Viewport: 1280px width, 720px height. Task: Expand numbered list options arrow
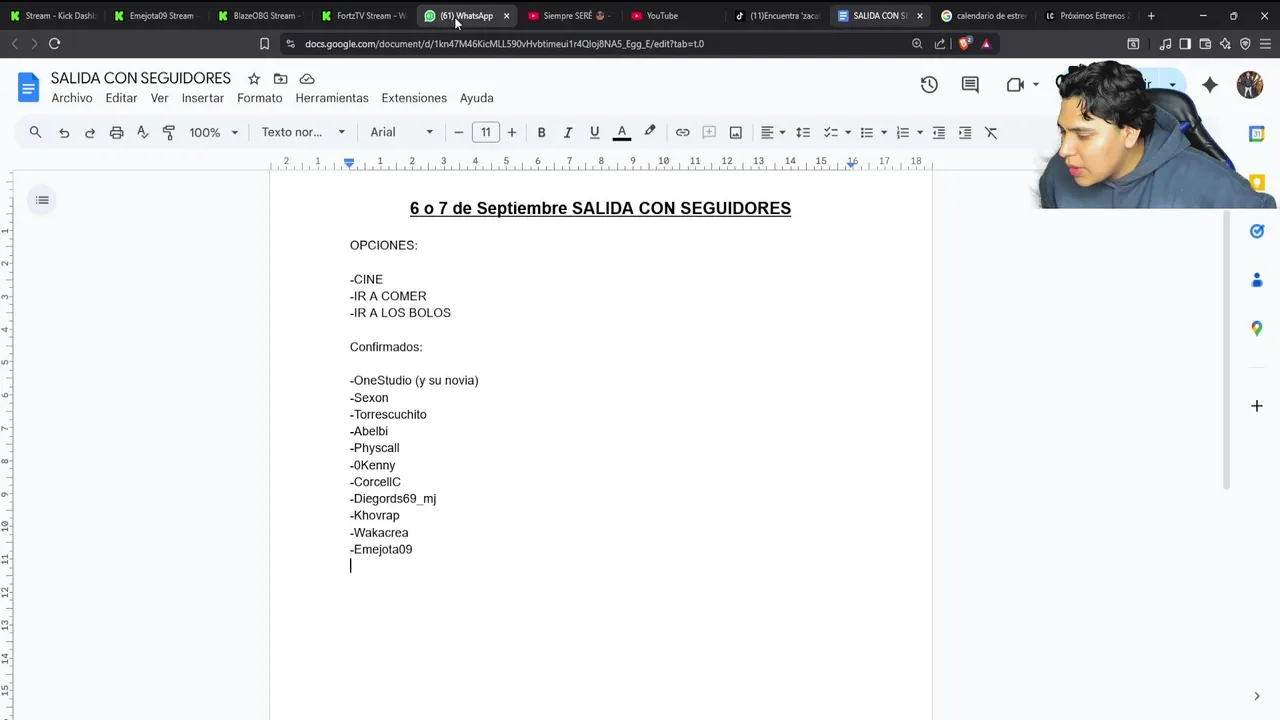(x=919, y=132)
